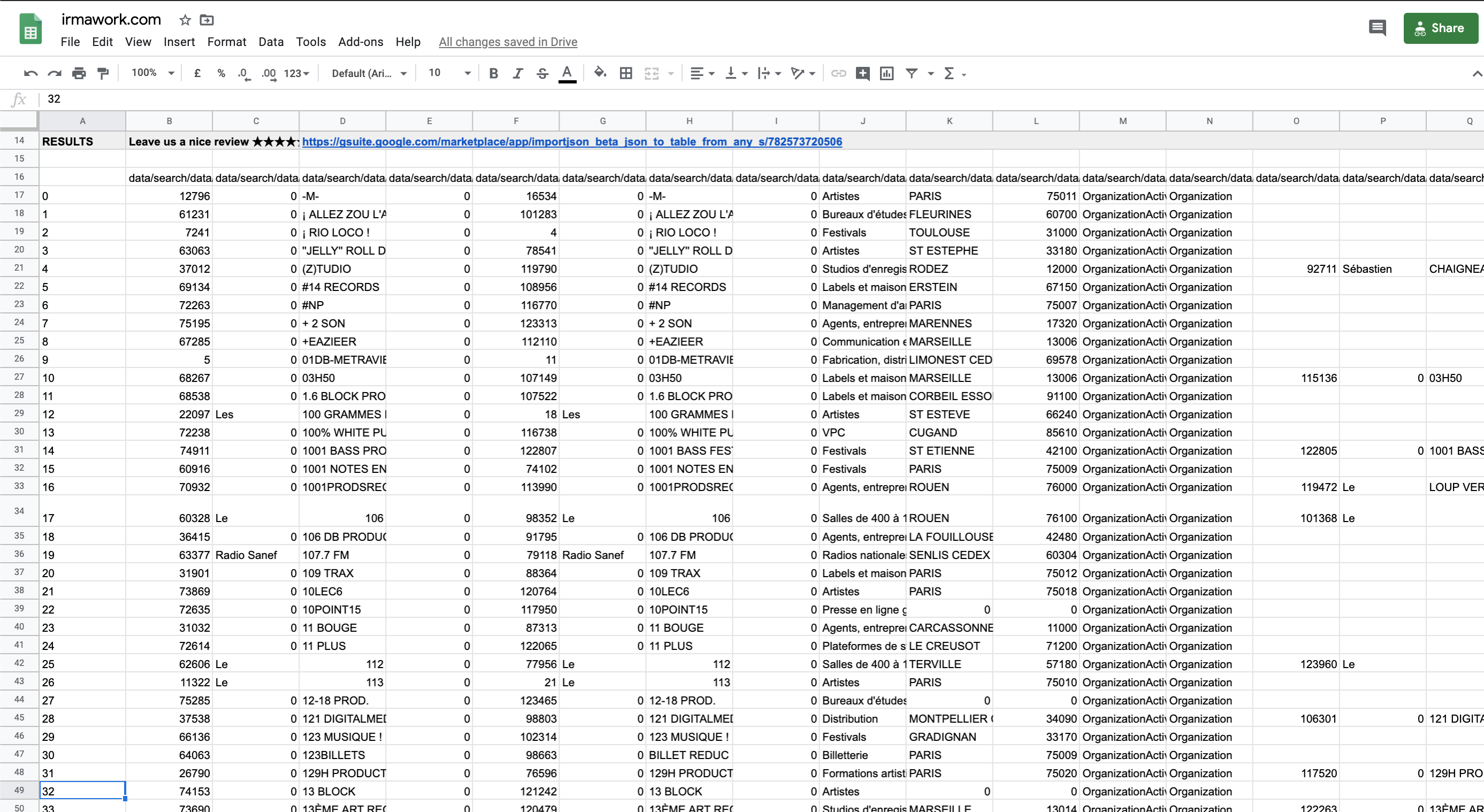Open the font size dropdown

[449, 73]
